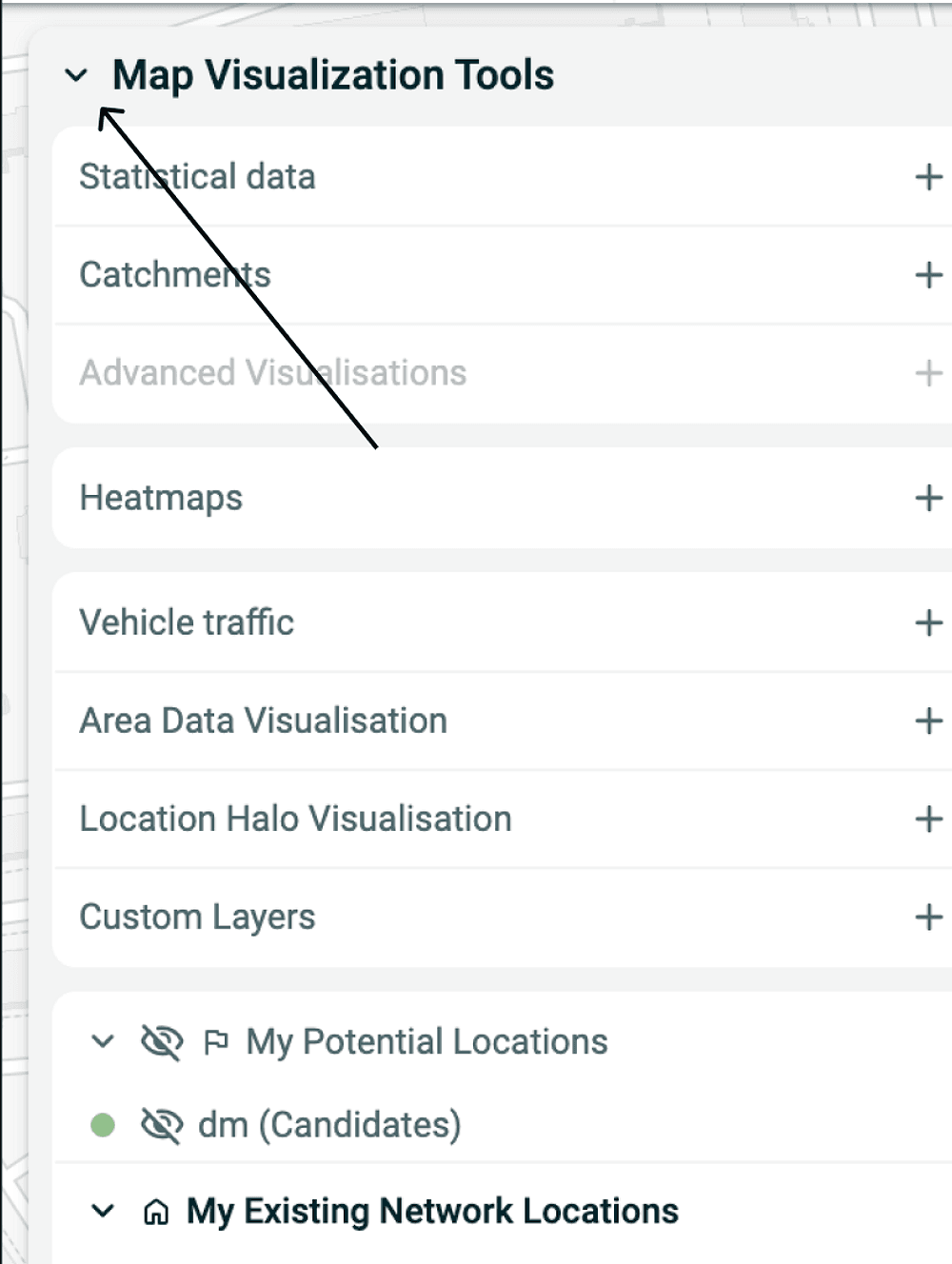This screenshot has height=1264, width=952.
Task: Collapse the My Potential Locations group
Action: pyautogui.click(x=103, y=1041)
